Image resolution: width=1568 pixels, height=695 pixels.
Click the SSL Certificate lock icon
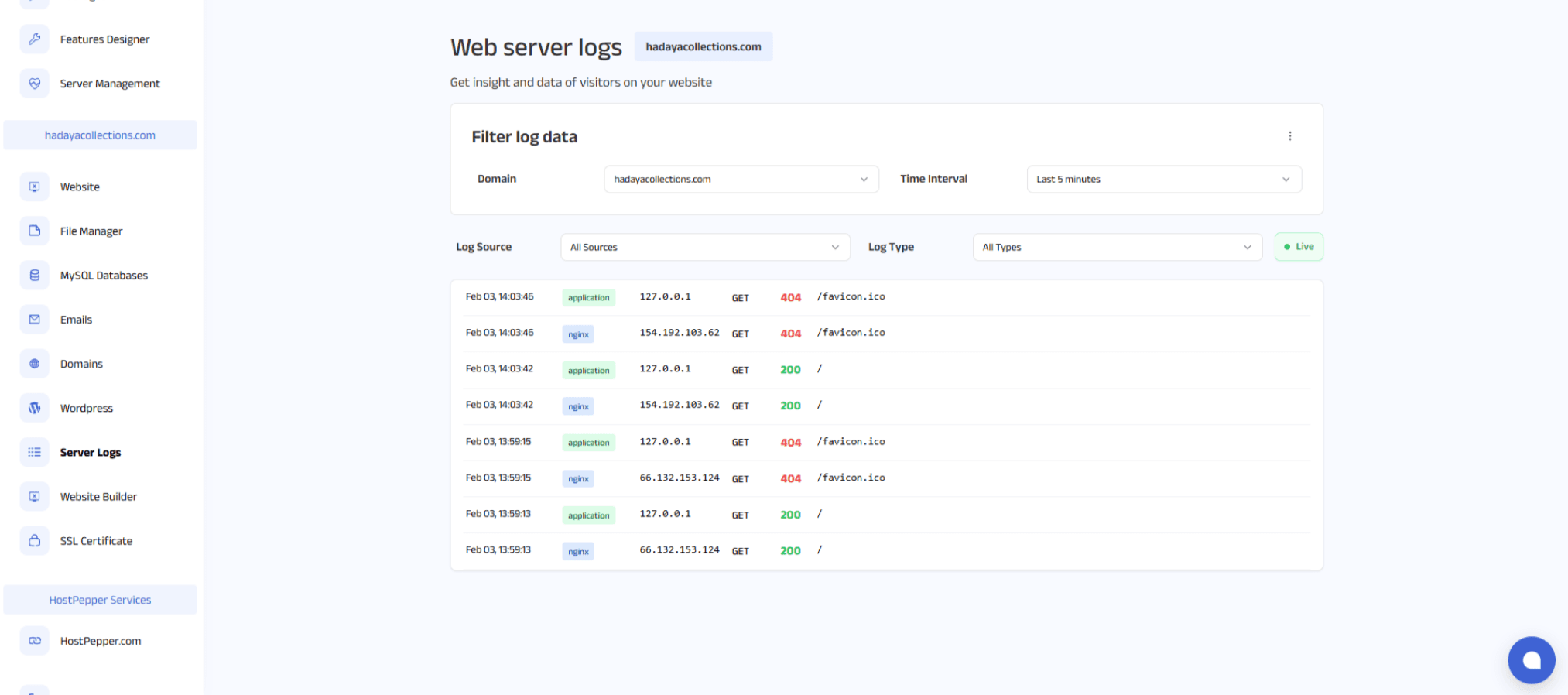pyautogui.click(x=35, y=541)
